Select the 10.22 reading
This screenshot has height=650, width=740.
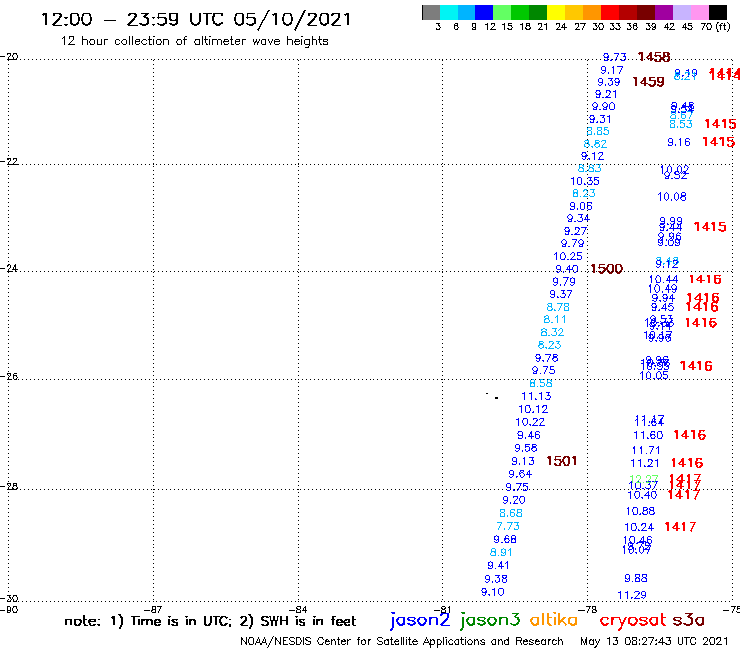[530, 422]
